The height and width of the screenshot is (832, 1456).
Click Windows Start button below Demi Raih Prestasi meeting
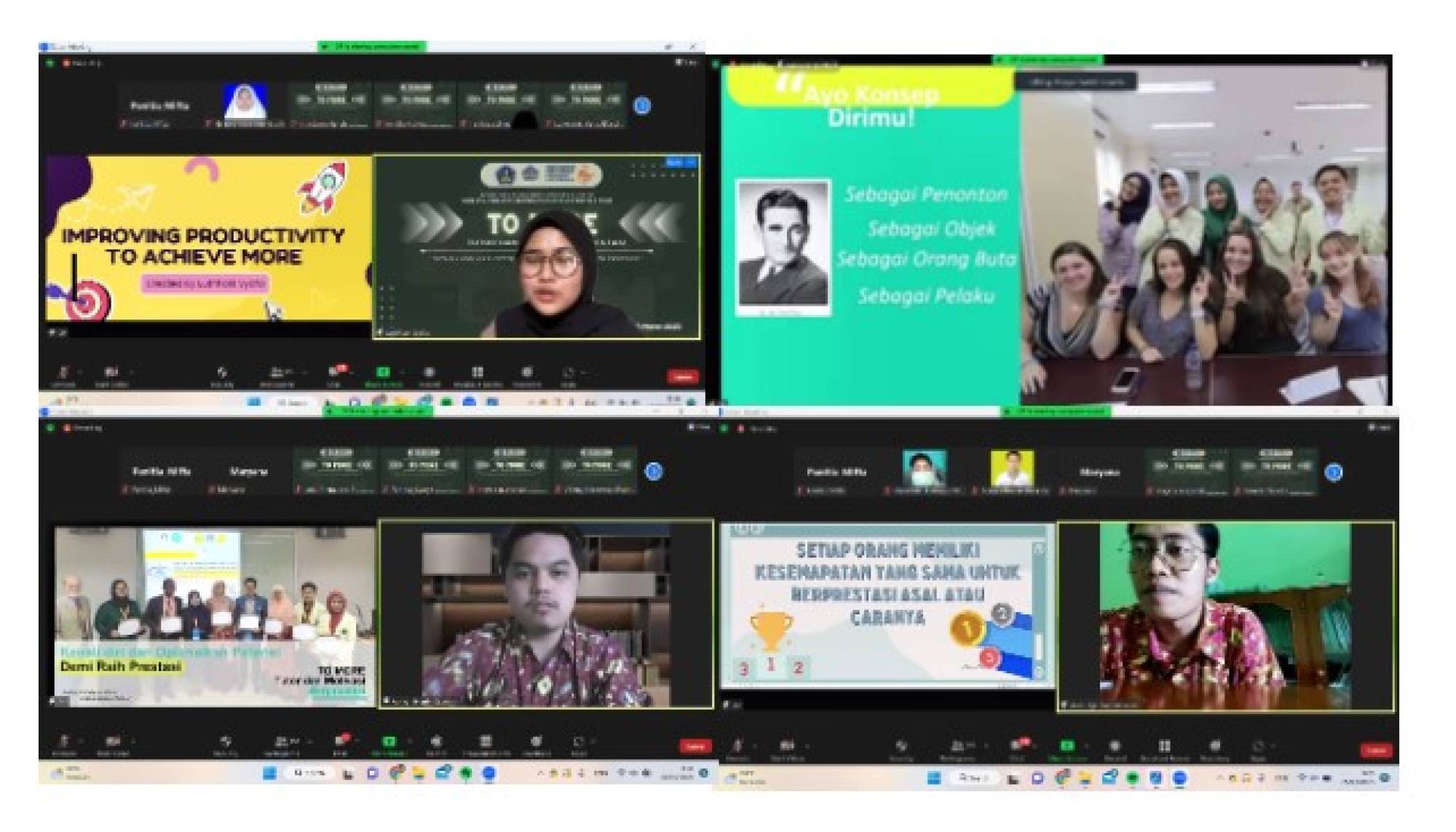(269, 774)
